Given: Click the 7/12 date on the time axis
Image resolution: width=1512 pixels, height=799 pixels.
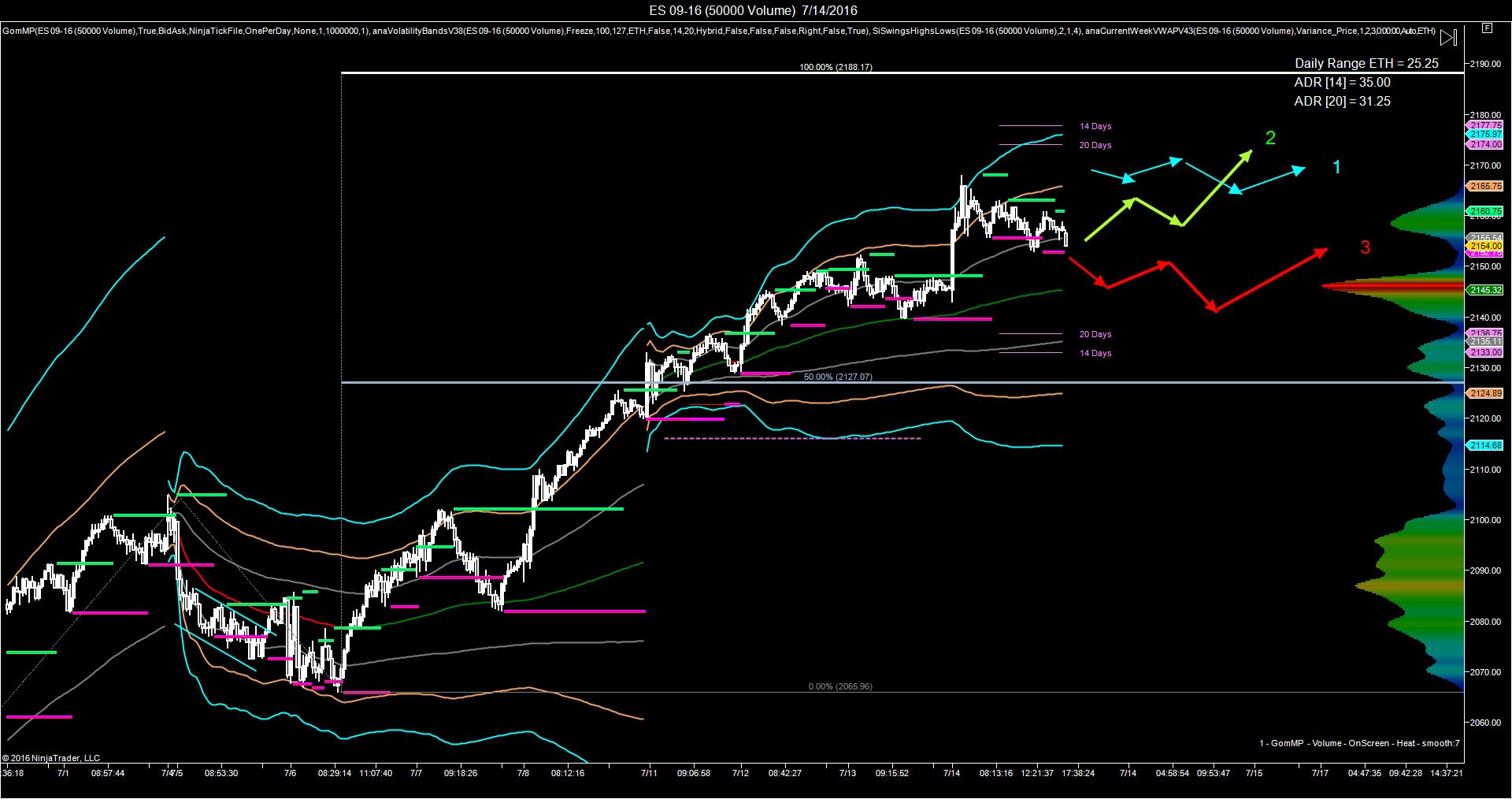Looking at the screenshot, I should pos(740,773).
